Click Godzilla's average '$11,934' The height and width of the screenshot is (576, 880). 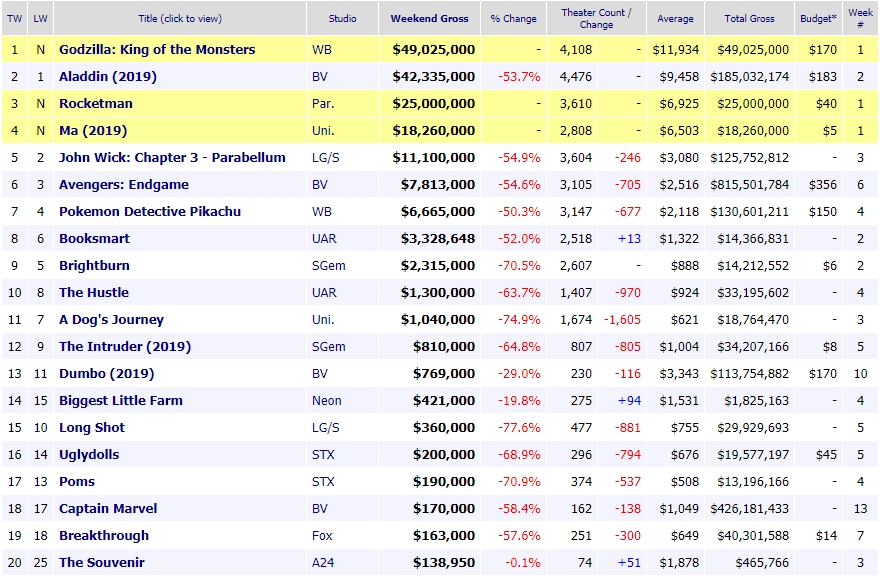[x=676, y=49]
